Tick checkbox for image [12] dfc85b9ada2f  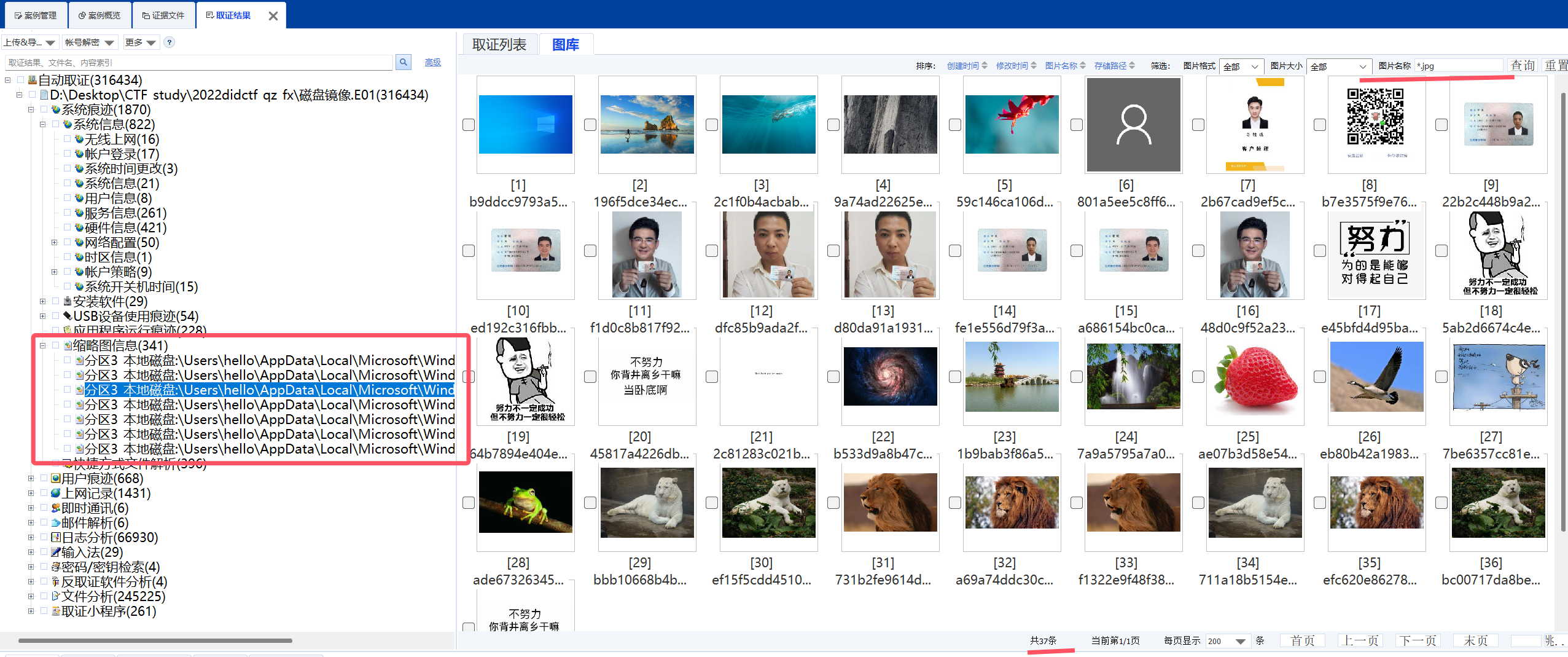click(x=712, y=251)
